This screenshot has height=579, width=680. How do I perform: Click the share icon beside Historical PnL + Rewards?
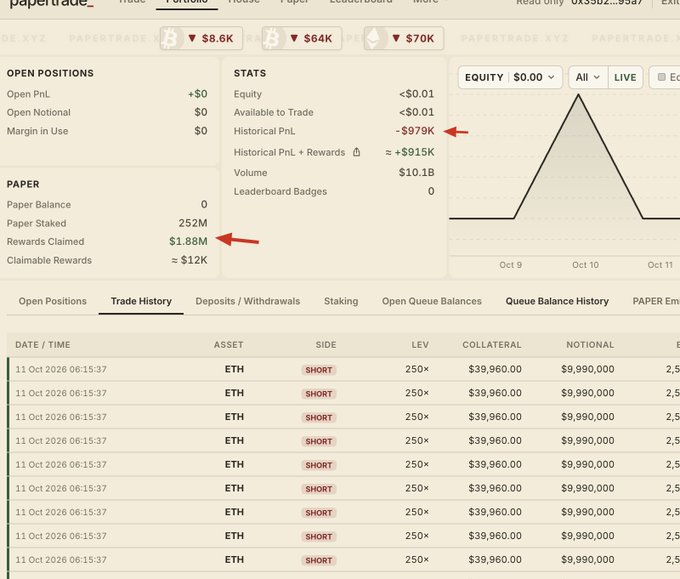coord(356,152)
